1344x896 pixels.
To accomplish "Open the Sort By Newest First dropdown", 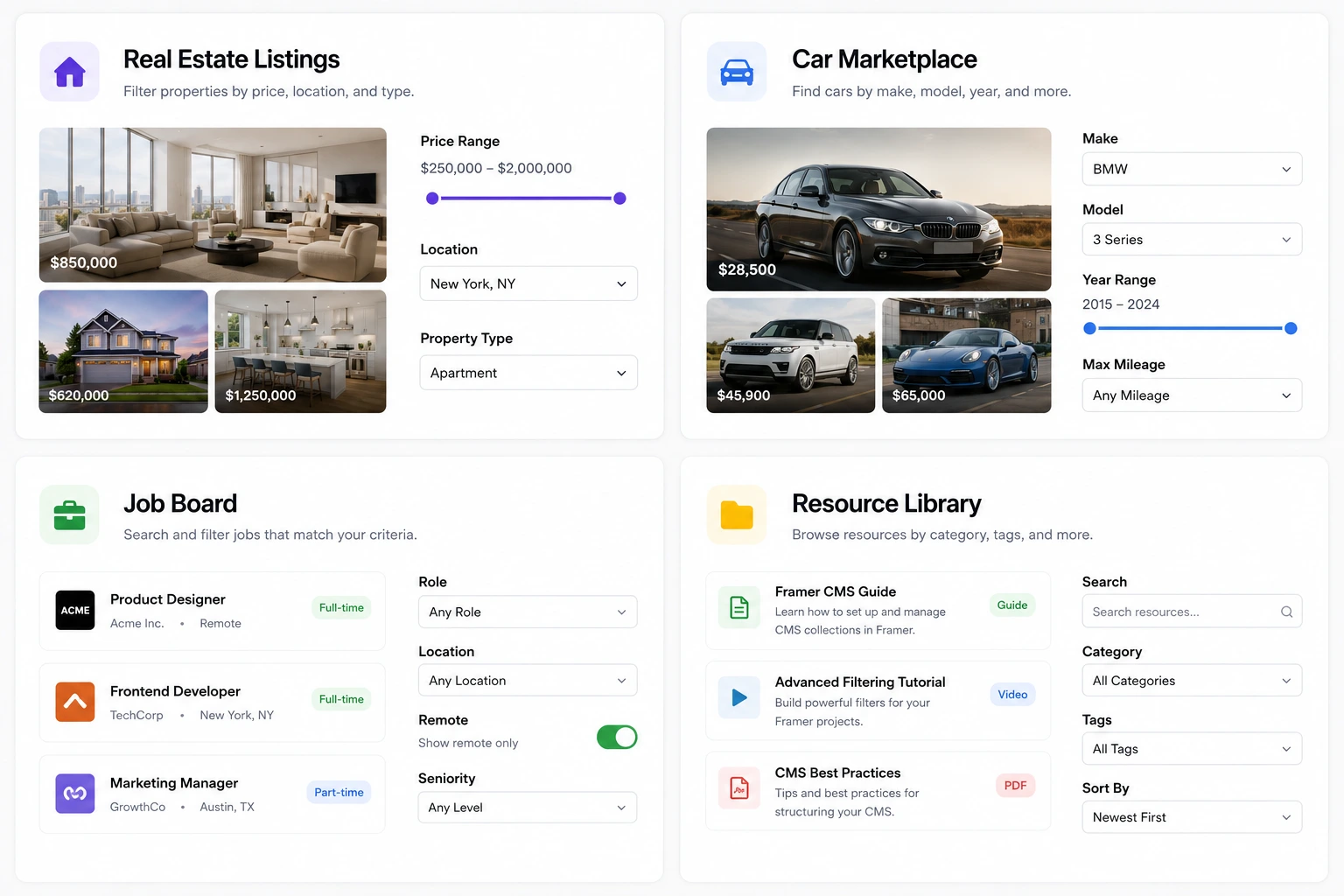I will click(x=1192, y=817).
